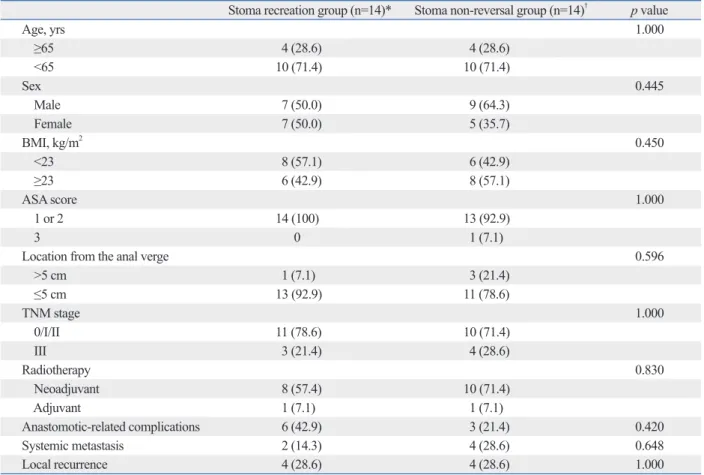This screenshot has height=475, width=704.
Task: Click the 'Neoadjuvant' row label
Action: [x=66, y=389]
